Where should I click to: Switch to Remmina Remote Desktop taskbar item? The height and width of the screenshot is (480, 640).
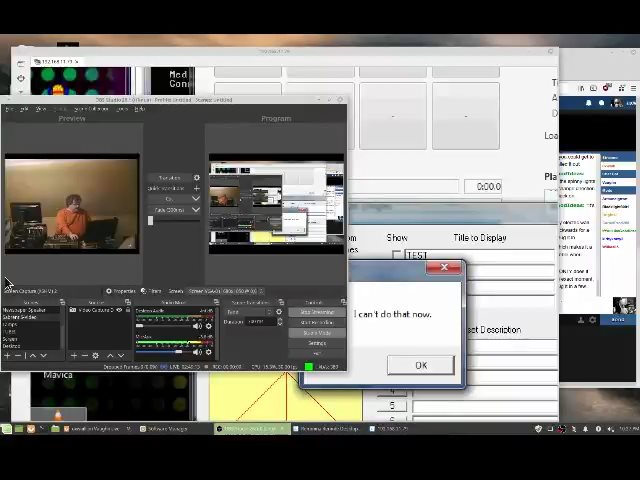tap(325, 429)
